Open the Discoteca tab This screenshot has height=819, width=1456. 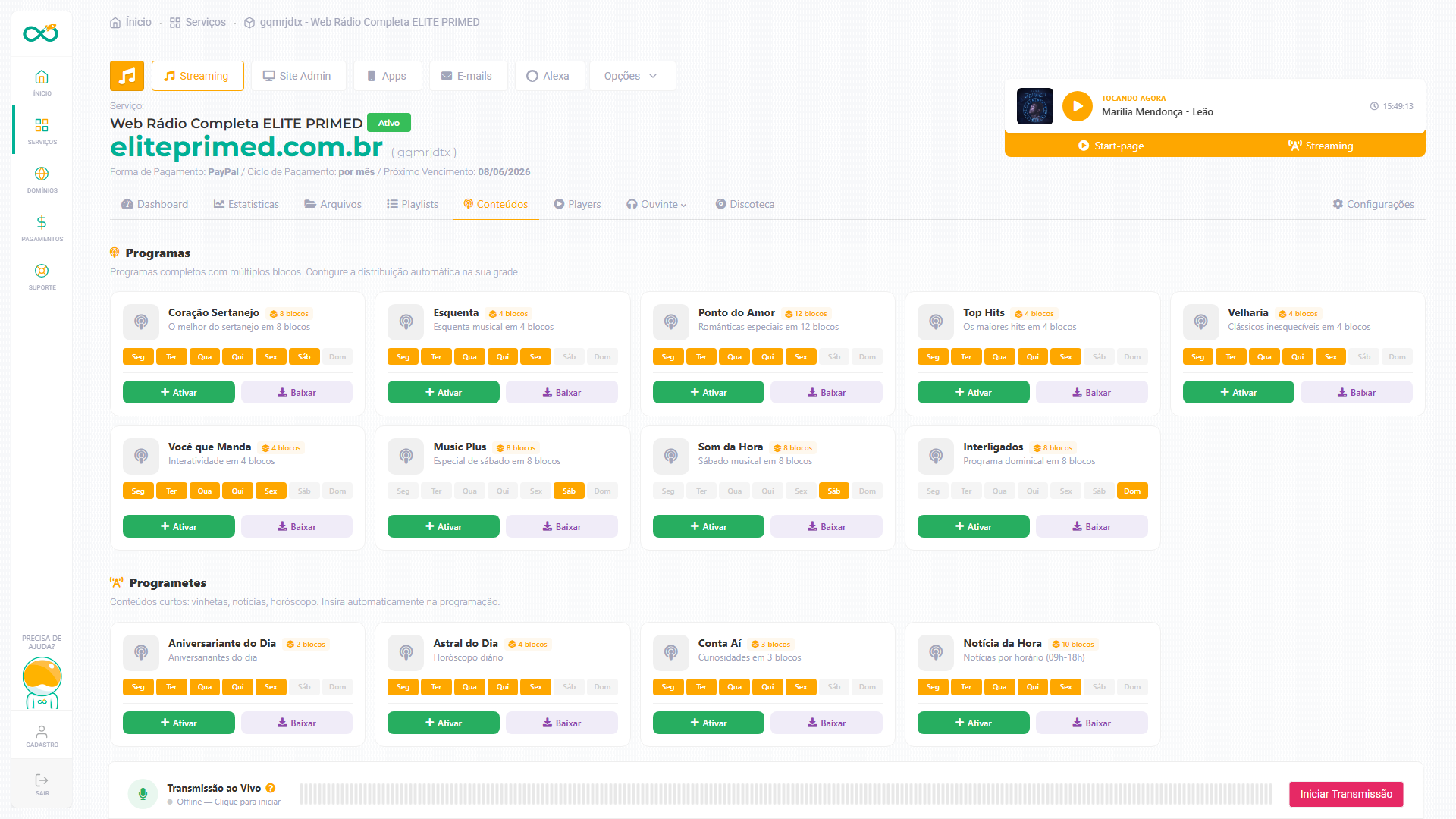tap(745, 204)
